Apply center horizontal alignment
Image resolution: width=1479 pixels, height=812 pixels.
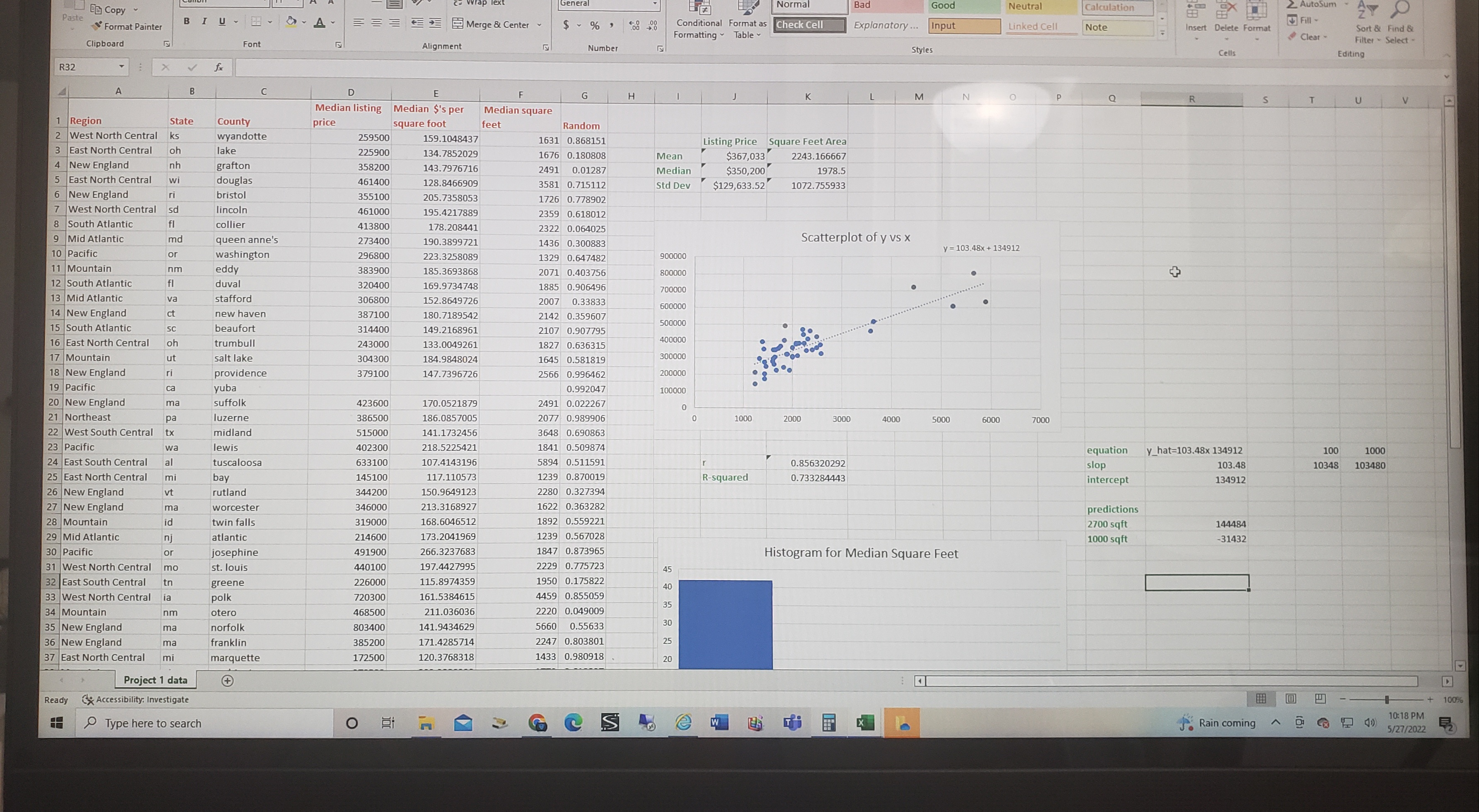click(377, 23)
